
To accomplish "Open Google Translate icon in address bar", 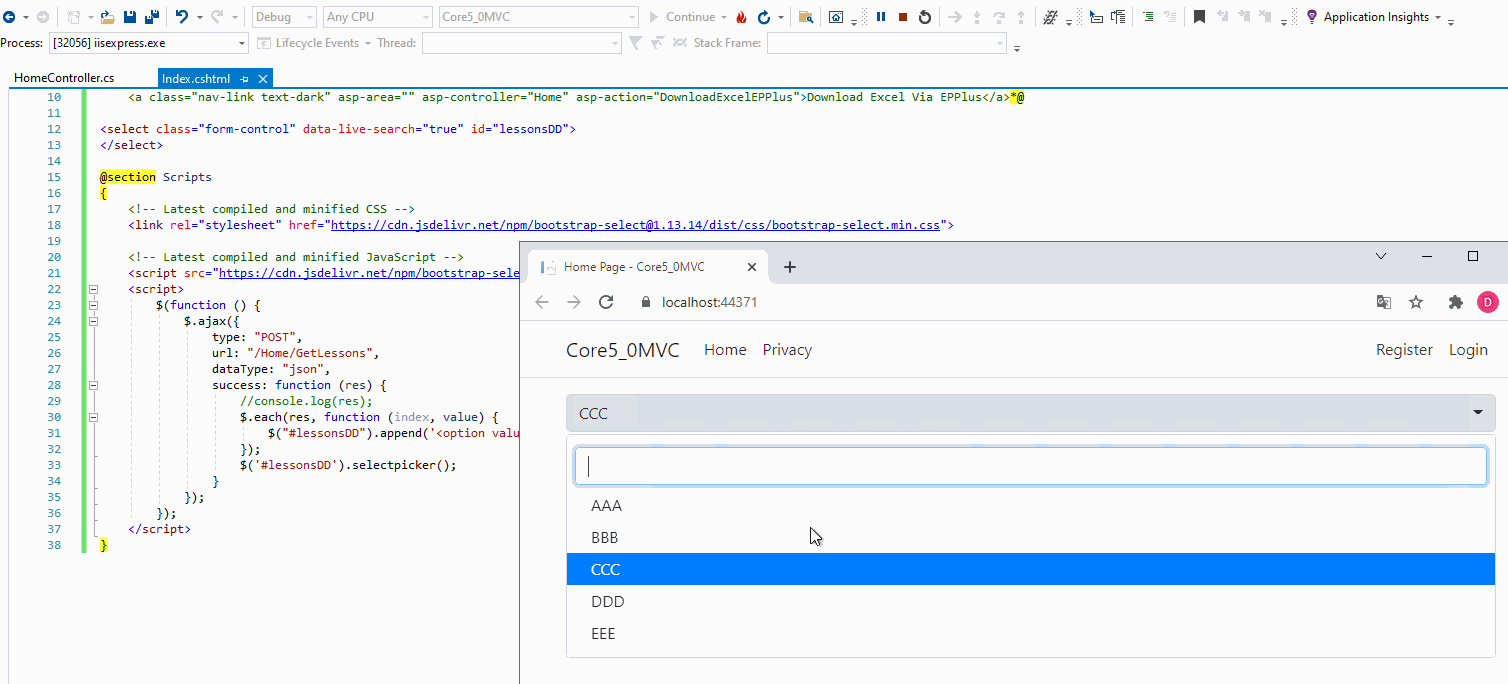I will [x=1384, y=302].
